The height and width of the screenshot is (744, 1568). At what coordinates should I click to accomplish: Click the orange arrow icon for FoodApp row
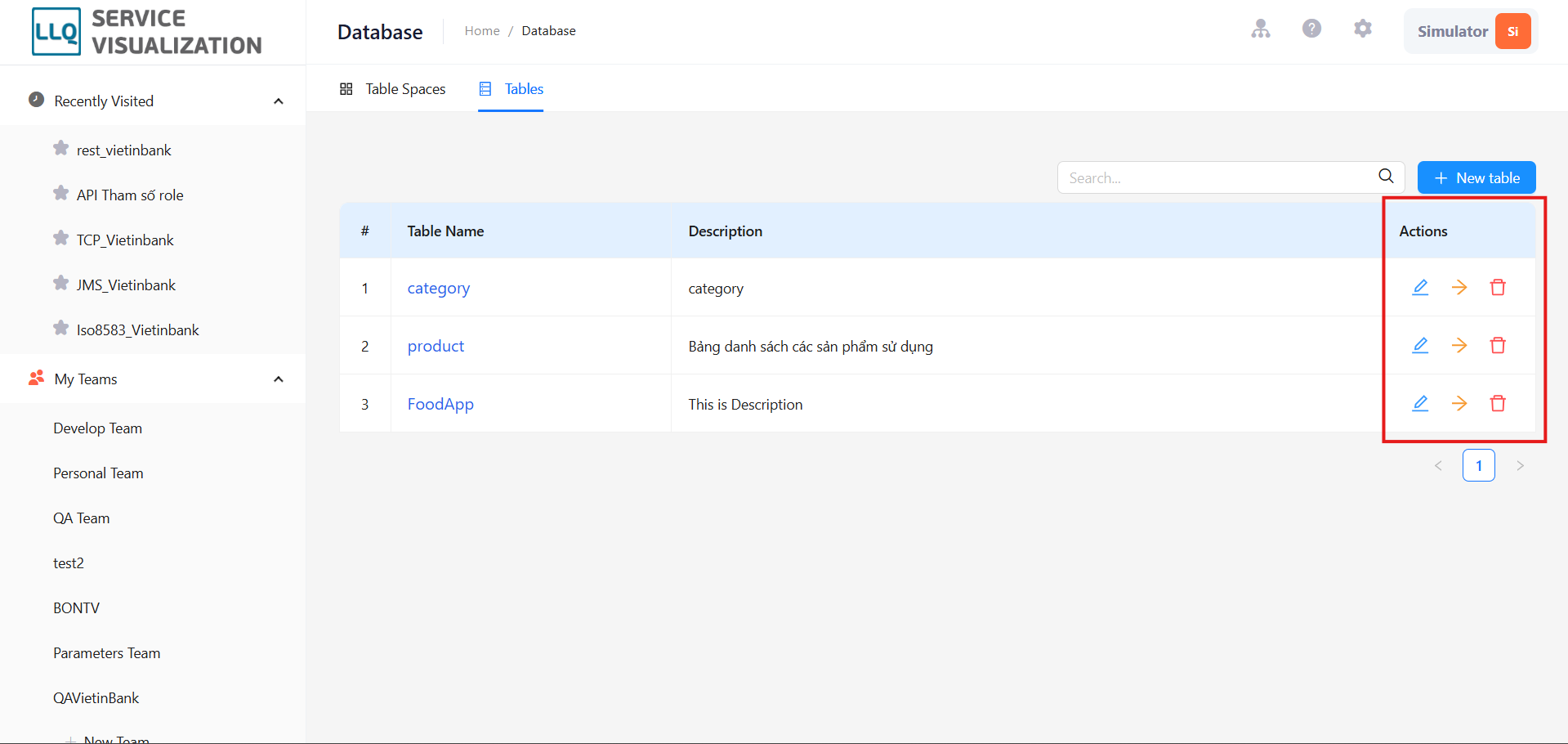pos(1459,403)
